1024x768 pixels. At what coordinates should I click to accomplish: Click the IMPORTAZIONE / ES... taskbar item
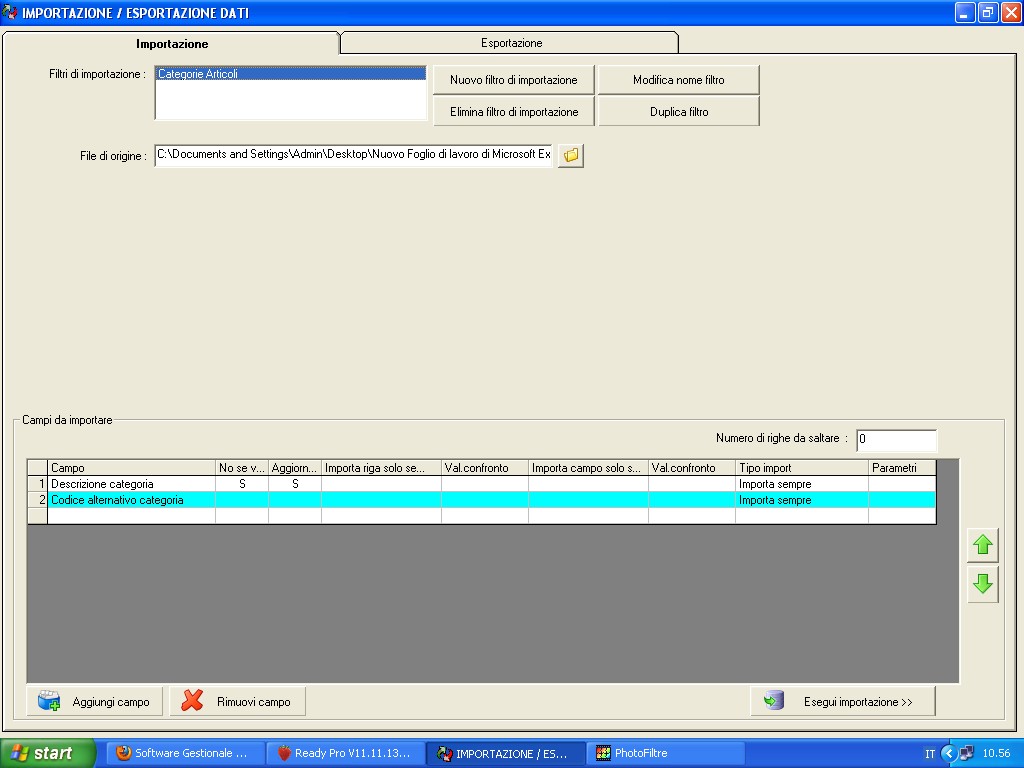click(x=506, y=753)
